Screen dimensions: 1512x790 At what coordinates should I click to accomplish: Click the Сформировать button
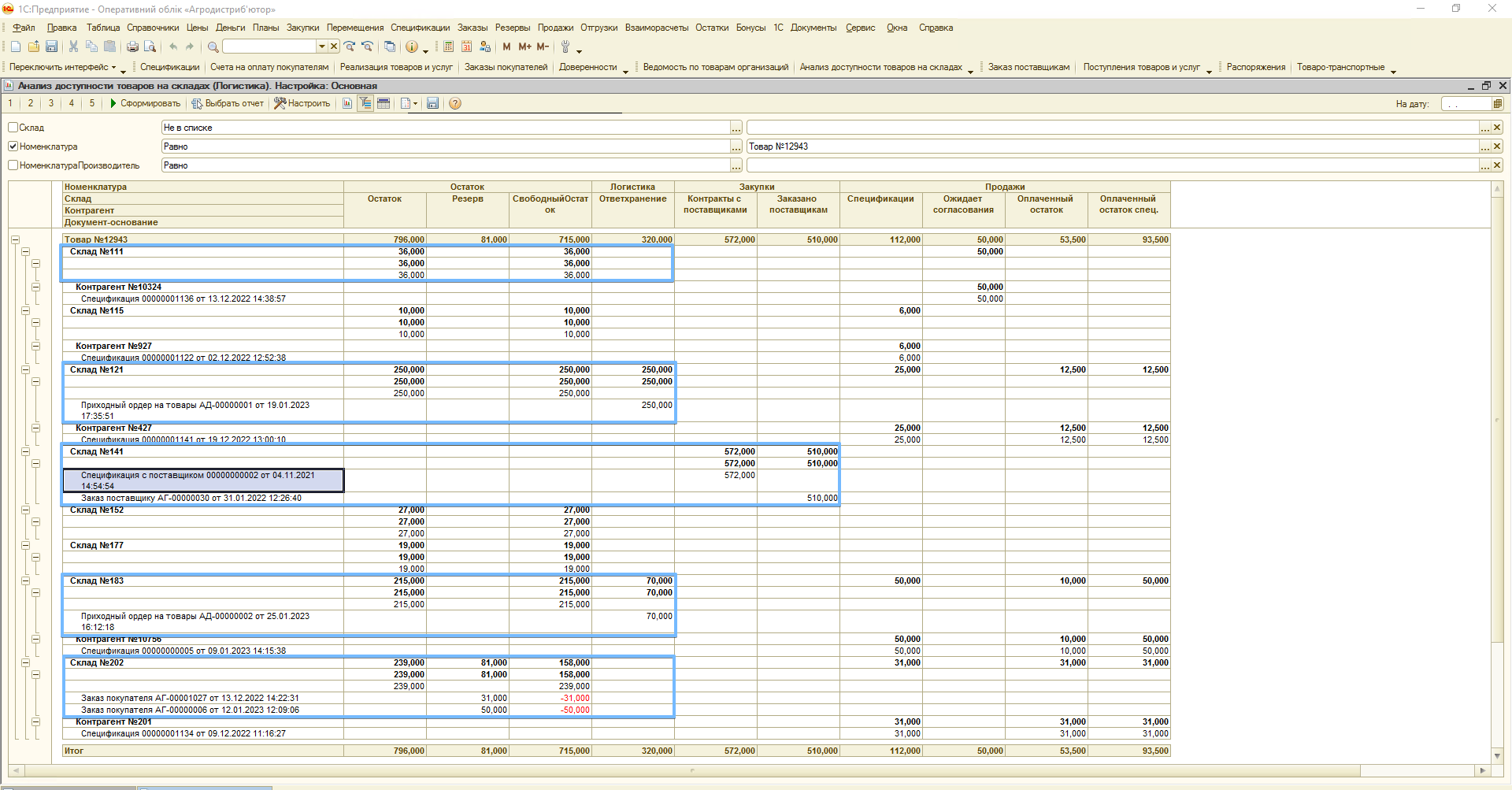point(145,104)
